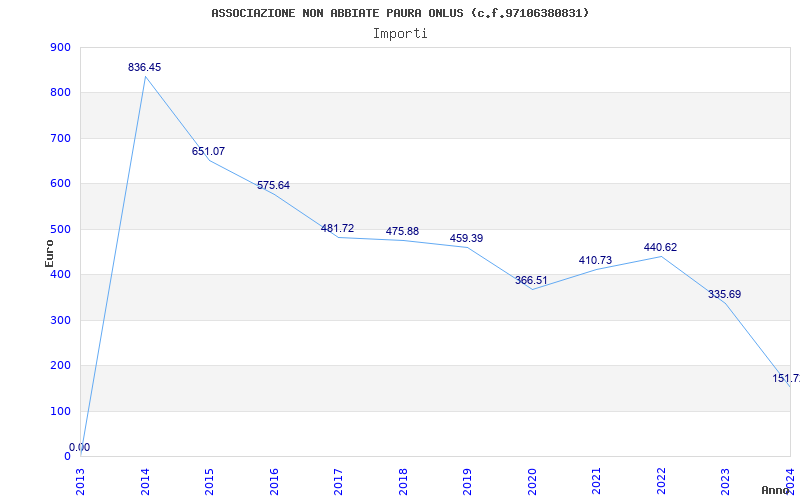Screen dimensions: 800x500
Task: Click the 700 y-axis tick label
Action: point(60,138)
